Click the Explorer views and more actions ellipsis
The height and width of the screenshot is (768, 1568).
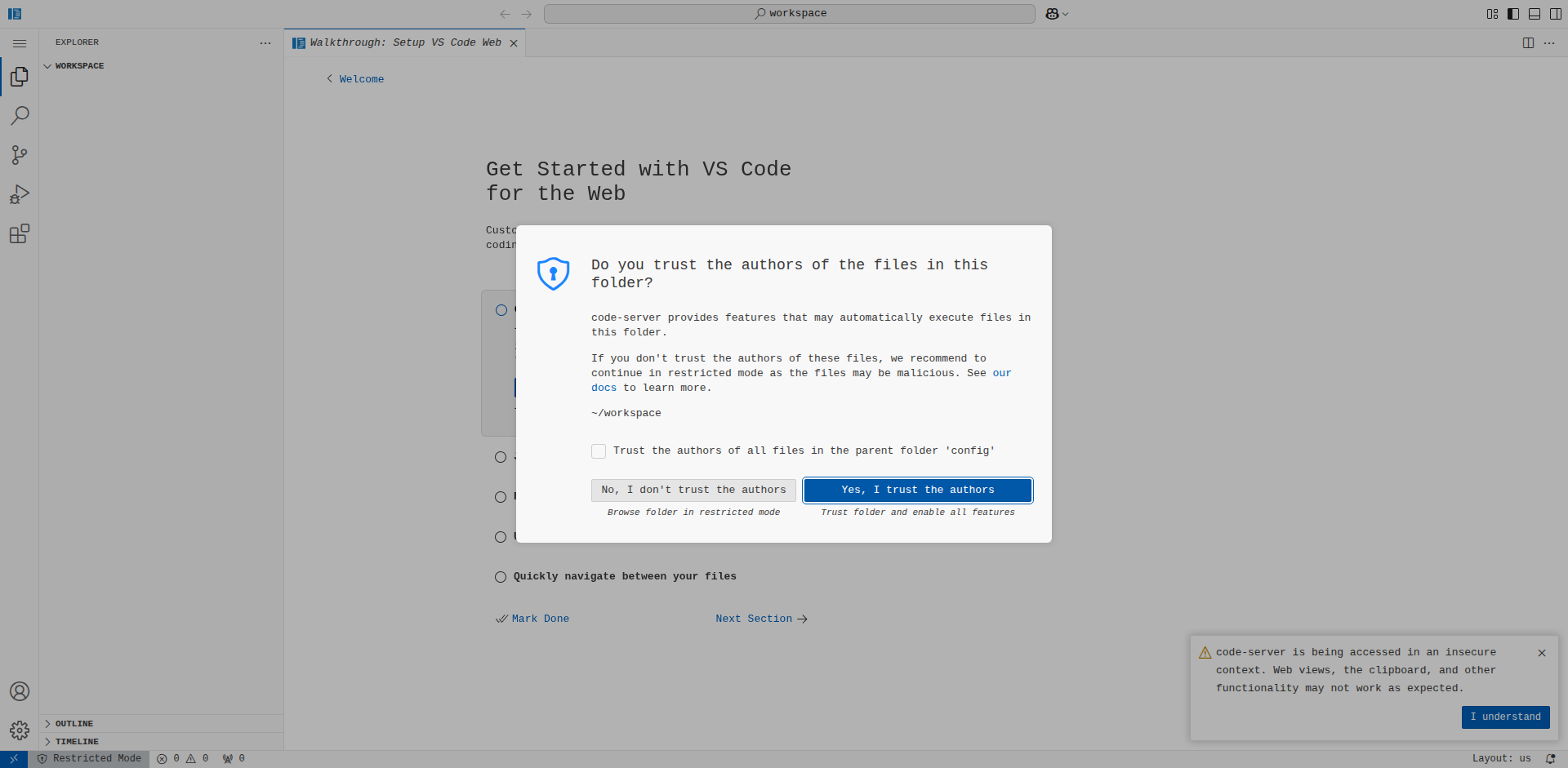265,42
